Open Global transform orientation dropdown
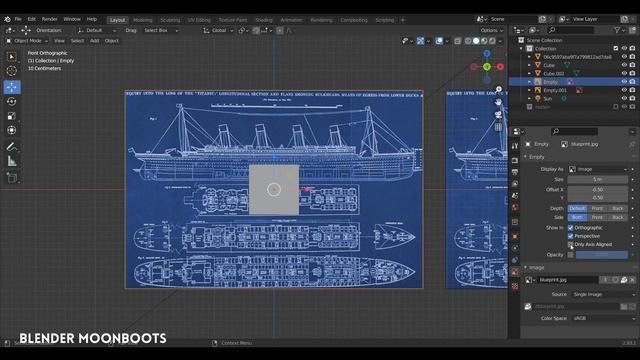 pos(218,31)
